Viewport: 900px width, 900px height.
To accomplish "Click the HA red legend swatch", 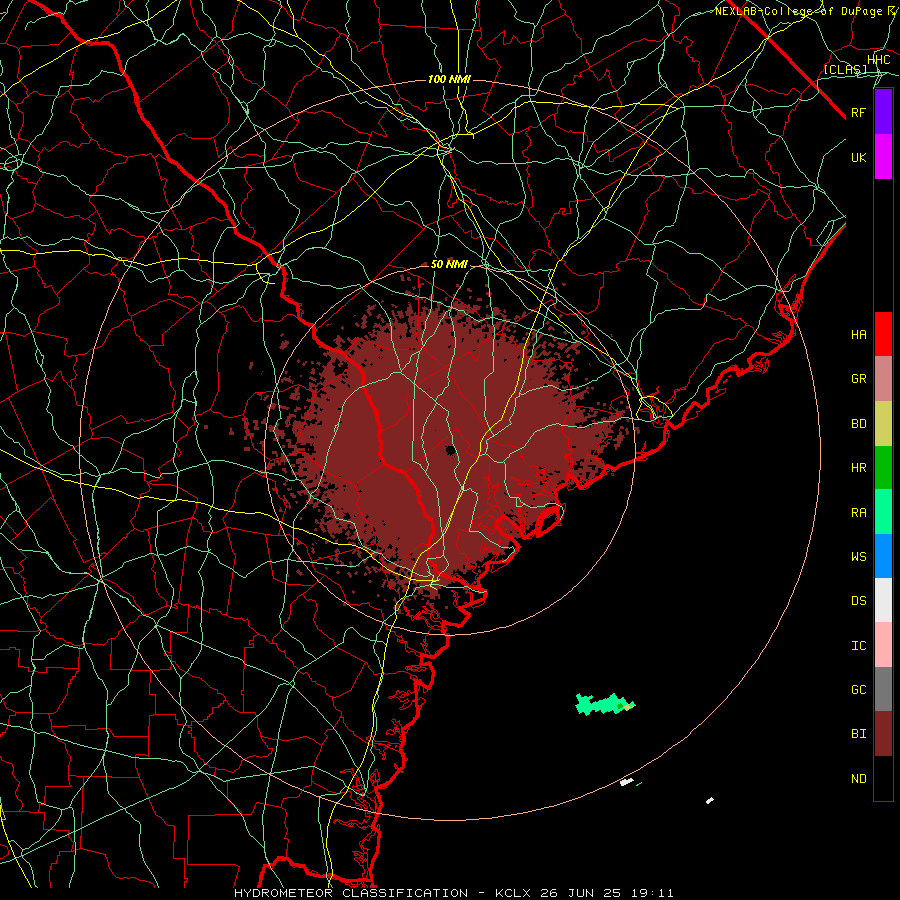I will [883, 334].
